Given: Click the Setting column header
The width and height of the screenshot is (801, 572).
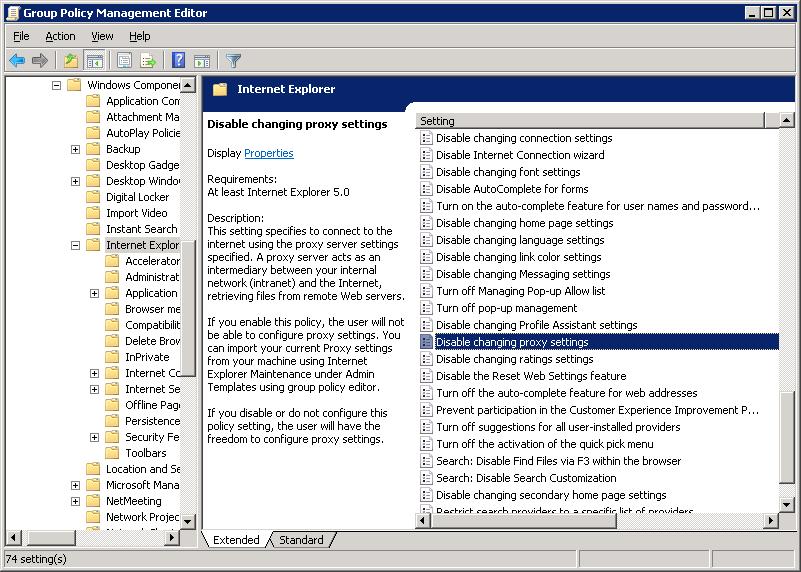Looking at the screenshot, I should pyautogui.click(x=590, y=121).
